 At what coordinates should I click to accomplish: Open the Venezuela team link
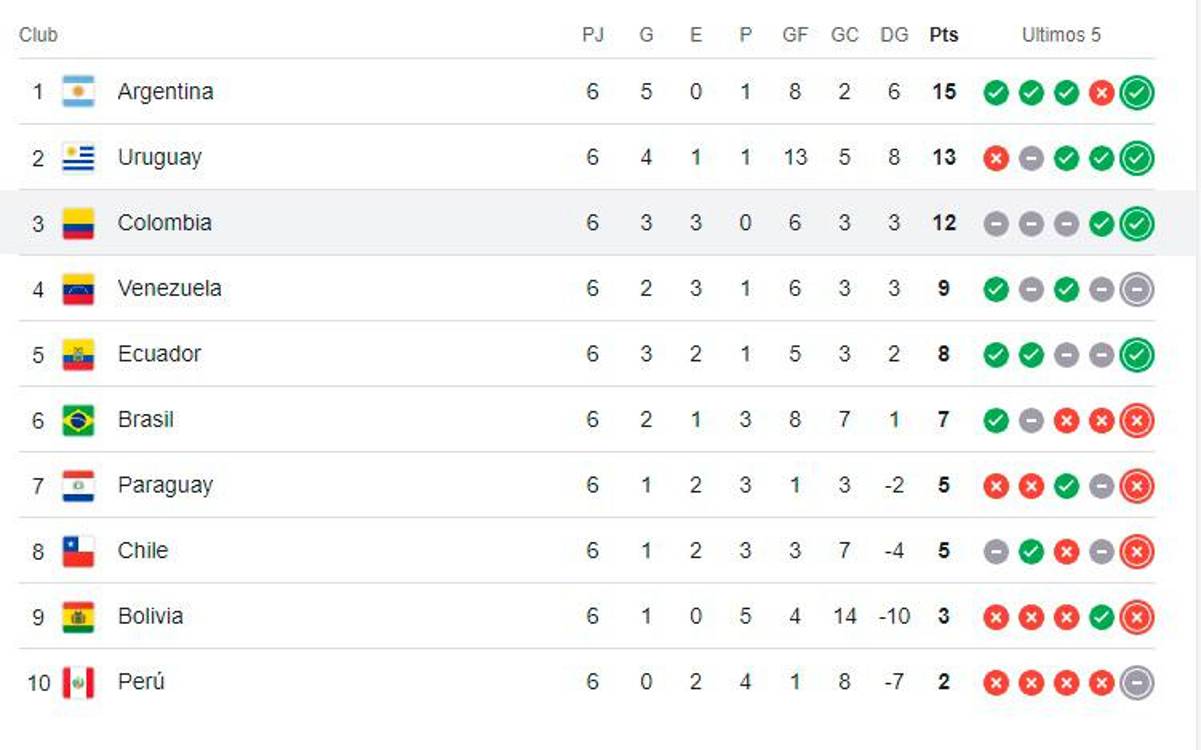[169, 289]
